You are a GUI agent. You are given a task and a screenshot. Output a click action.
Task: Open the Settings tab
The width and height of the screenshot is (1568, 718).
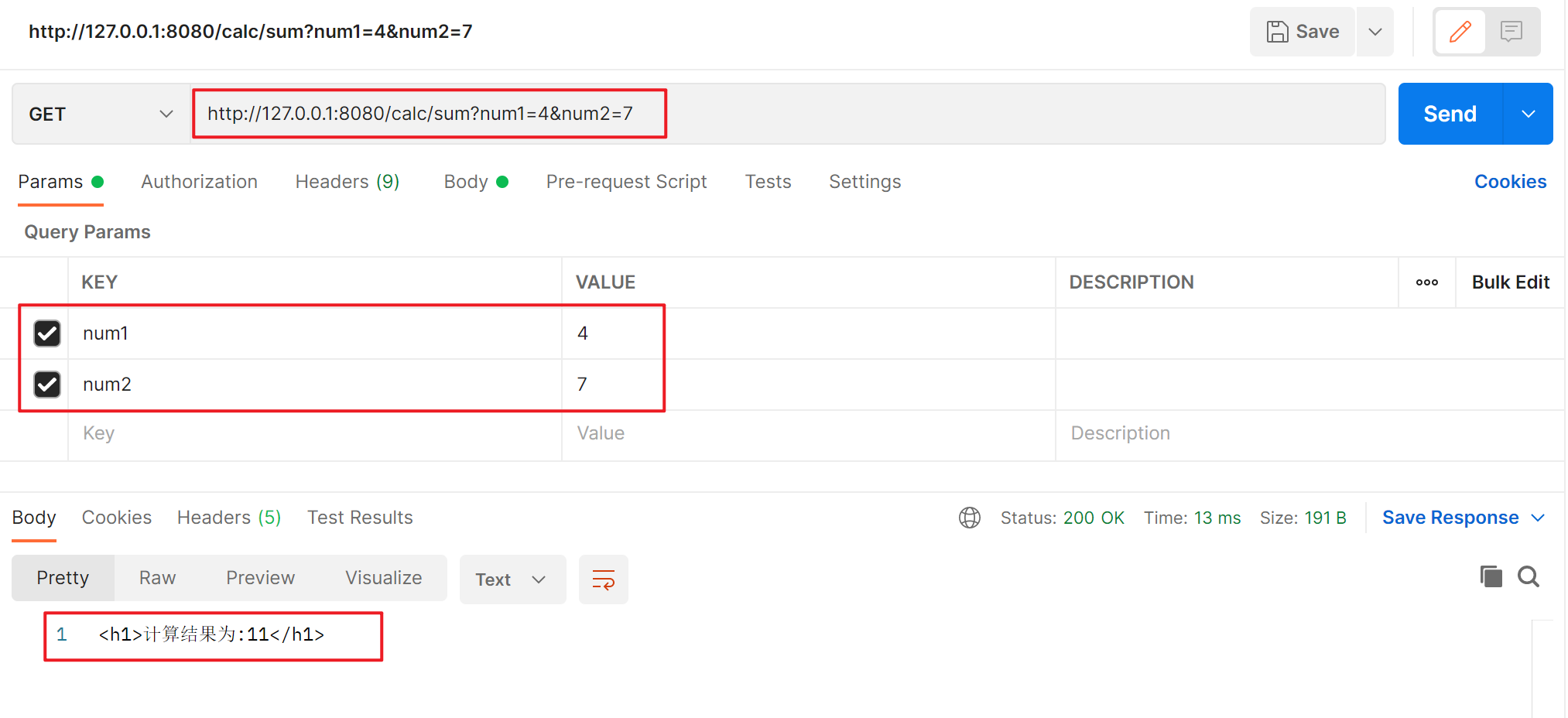coord(864,182)
